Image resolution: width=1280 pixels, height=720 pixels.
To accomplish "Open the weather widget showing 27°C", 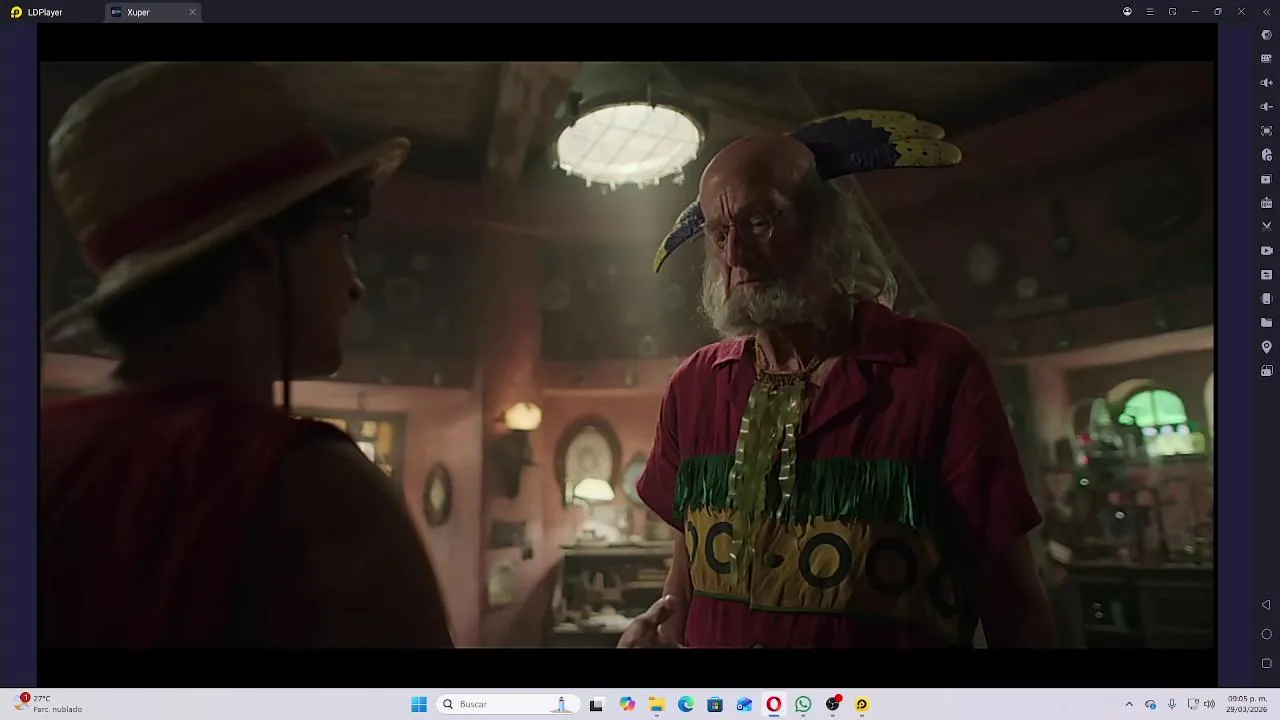I will tap(48, 704).
